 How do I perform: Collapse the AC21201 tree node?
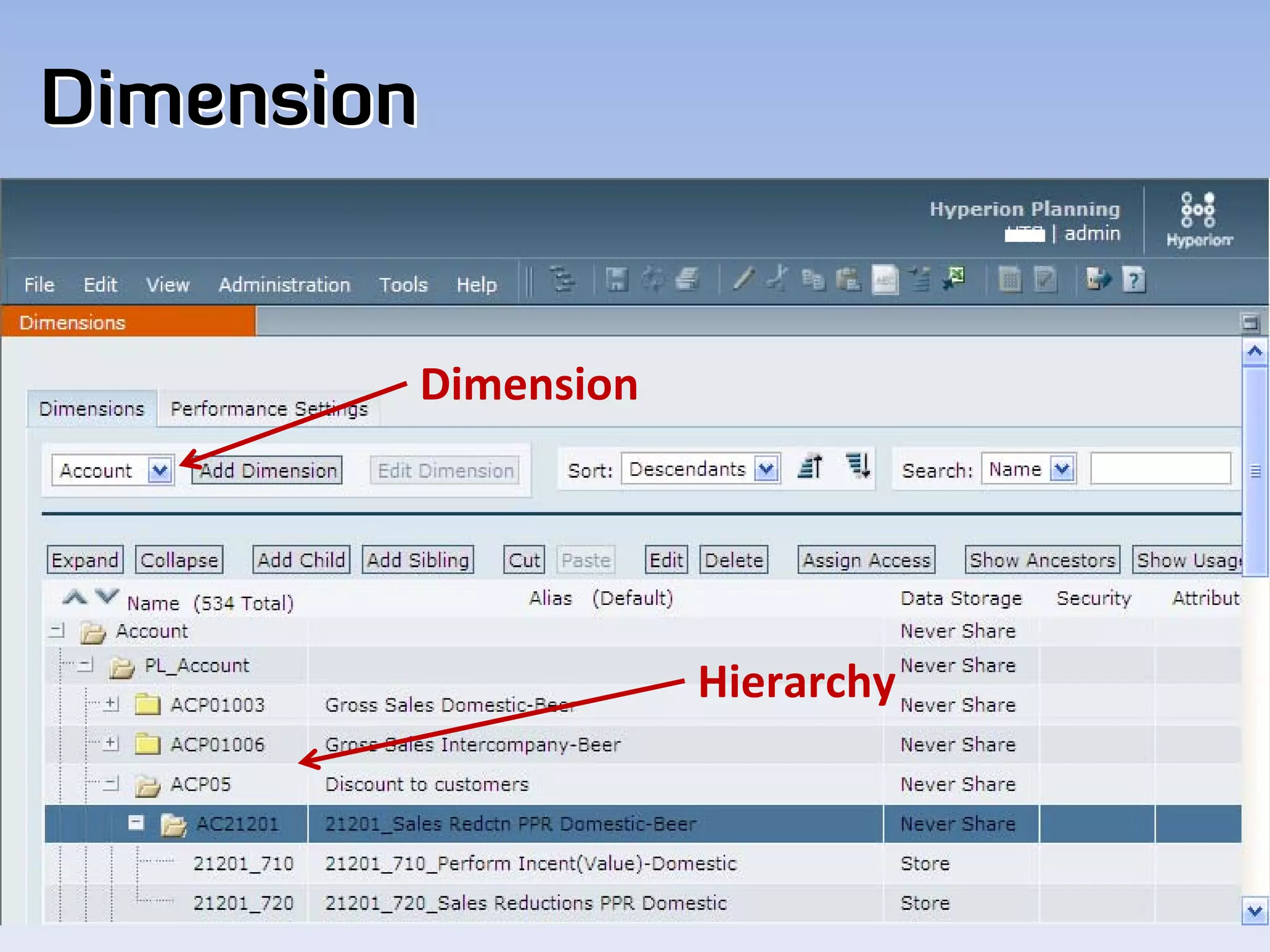(x=136, y=822)
